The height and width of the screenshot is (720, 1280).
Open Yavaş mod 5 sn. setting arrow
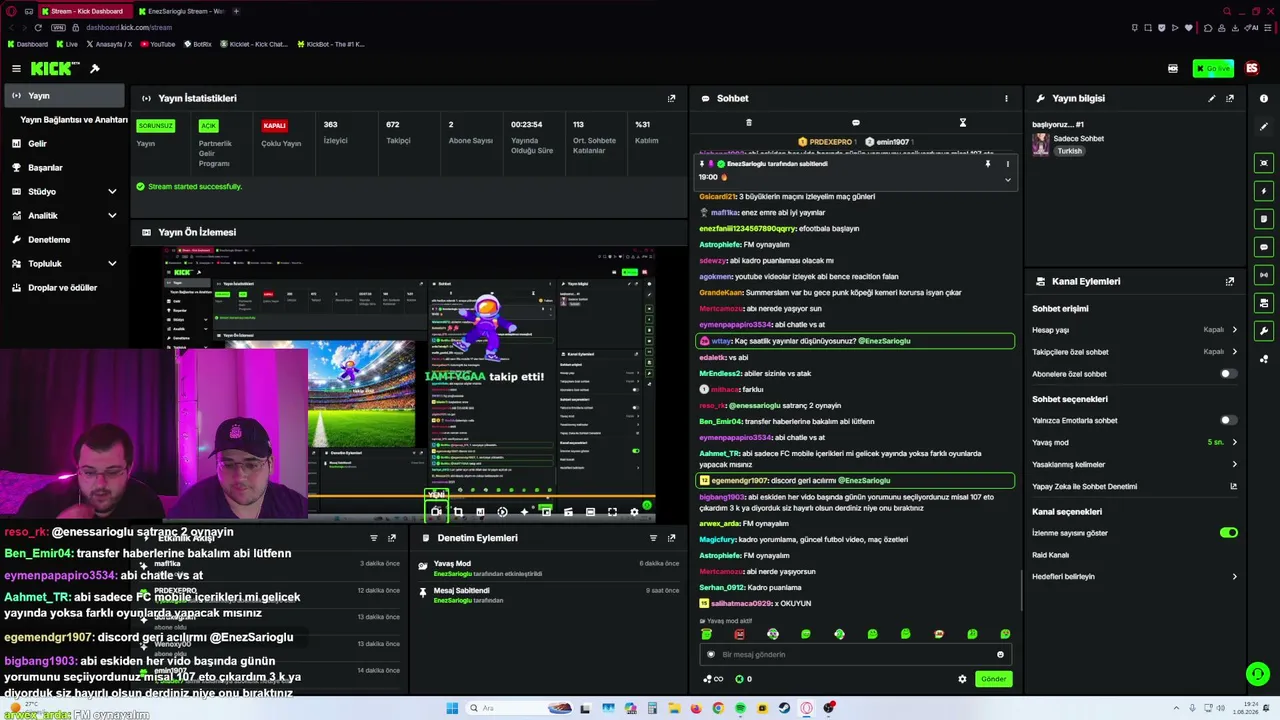coord(1234,442)
